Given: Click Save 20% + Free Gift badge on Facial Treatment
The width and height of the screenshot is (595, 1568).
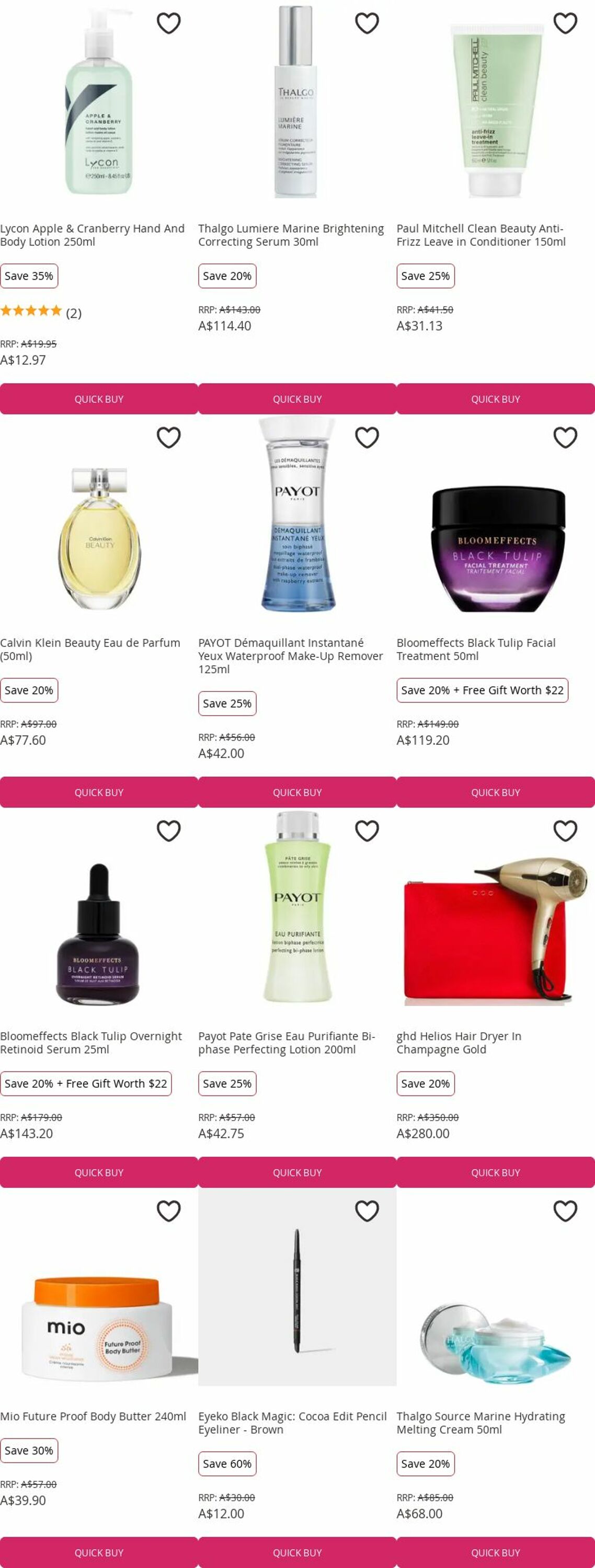Looking at the screenshot, I should click(x=483, y=690).
